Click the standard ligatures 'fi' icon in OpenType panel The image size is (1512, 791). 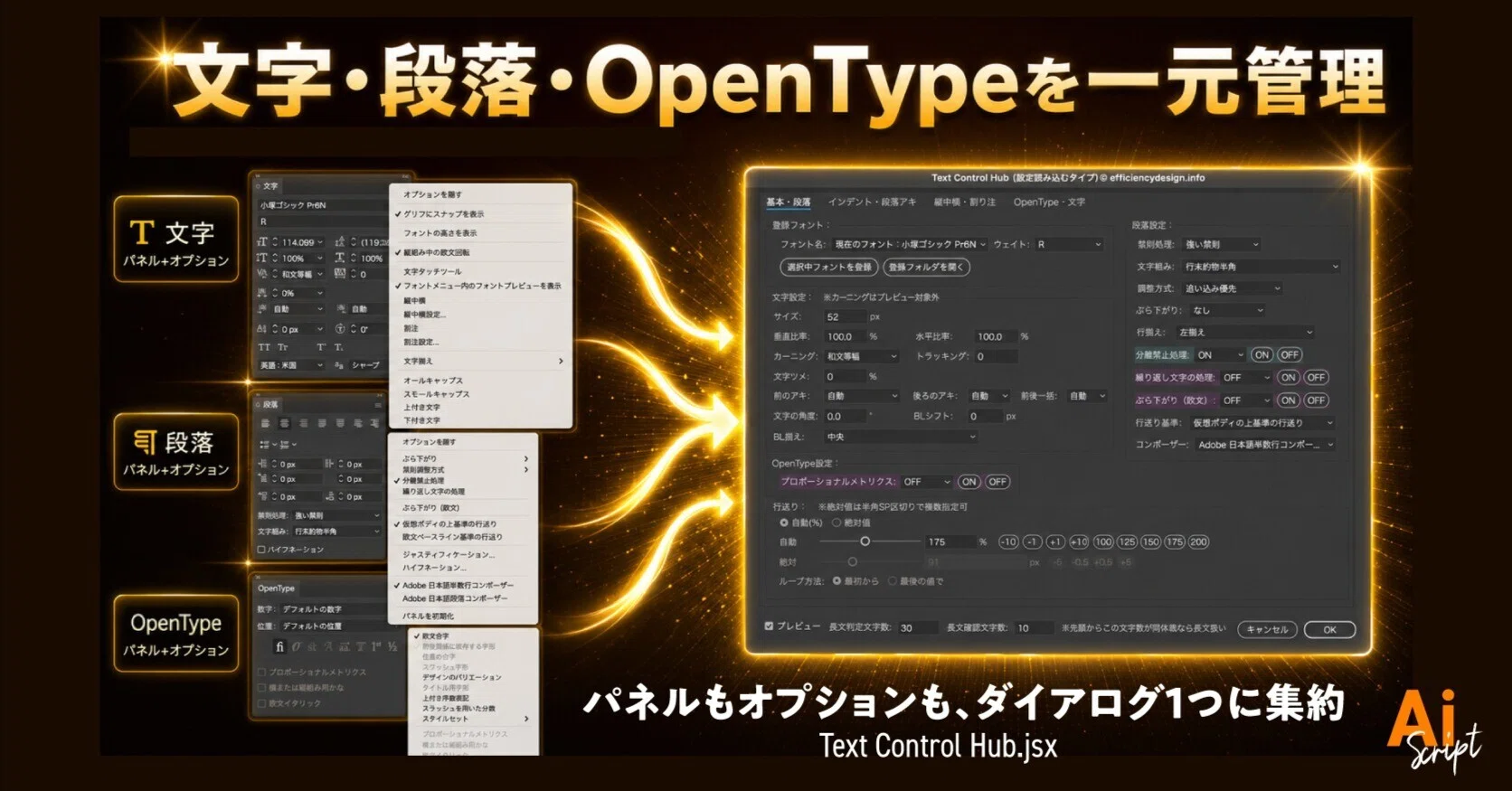279,646
